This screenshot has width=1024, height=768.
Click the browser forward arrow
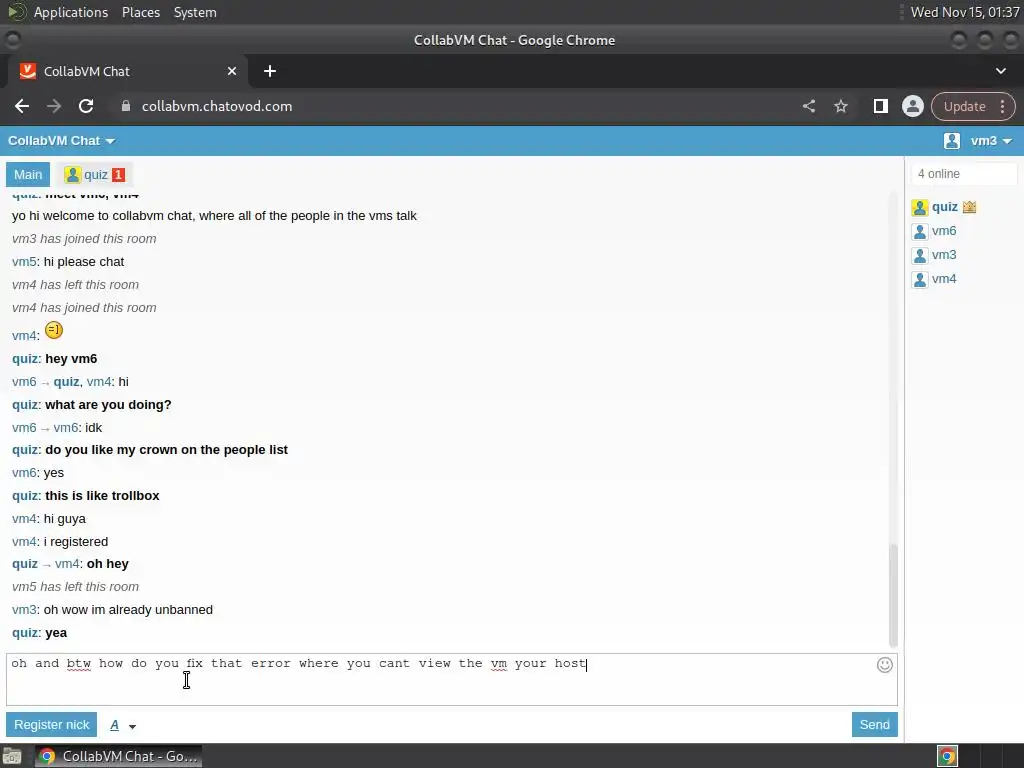point(54,106)
